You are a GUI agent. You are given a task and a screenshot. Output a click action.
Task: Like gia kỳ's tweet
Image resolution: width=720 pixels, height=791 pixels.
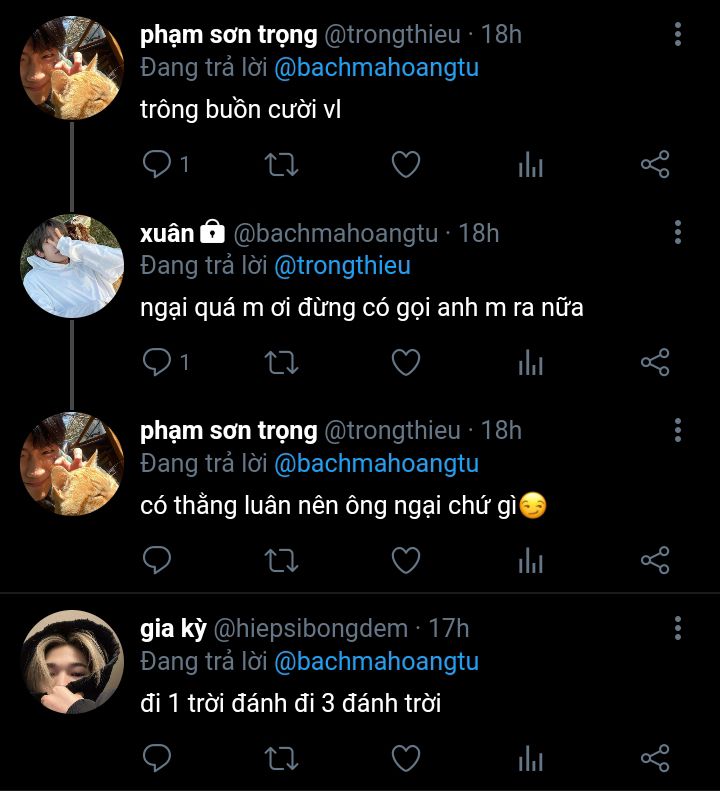coord(406,758)
